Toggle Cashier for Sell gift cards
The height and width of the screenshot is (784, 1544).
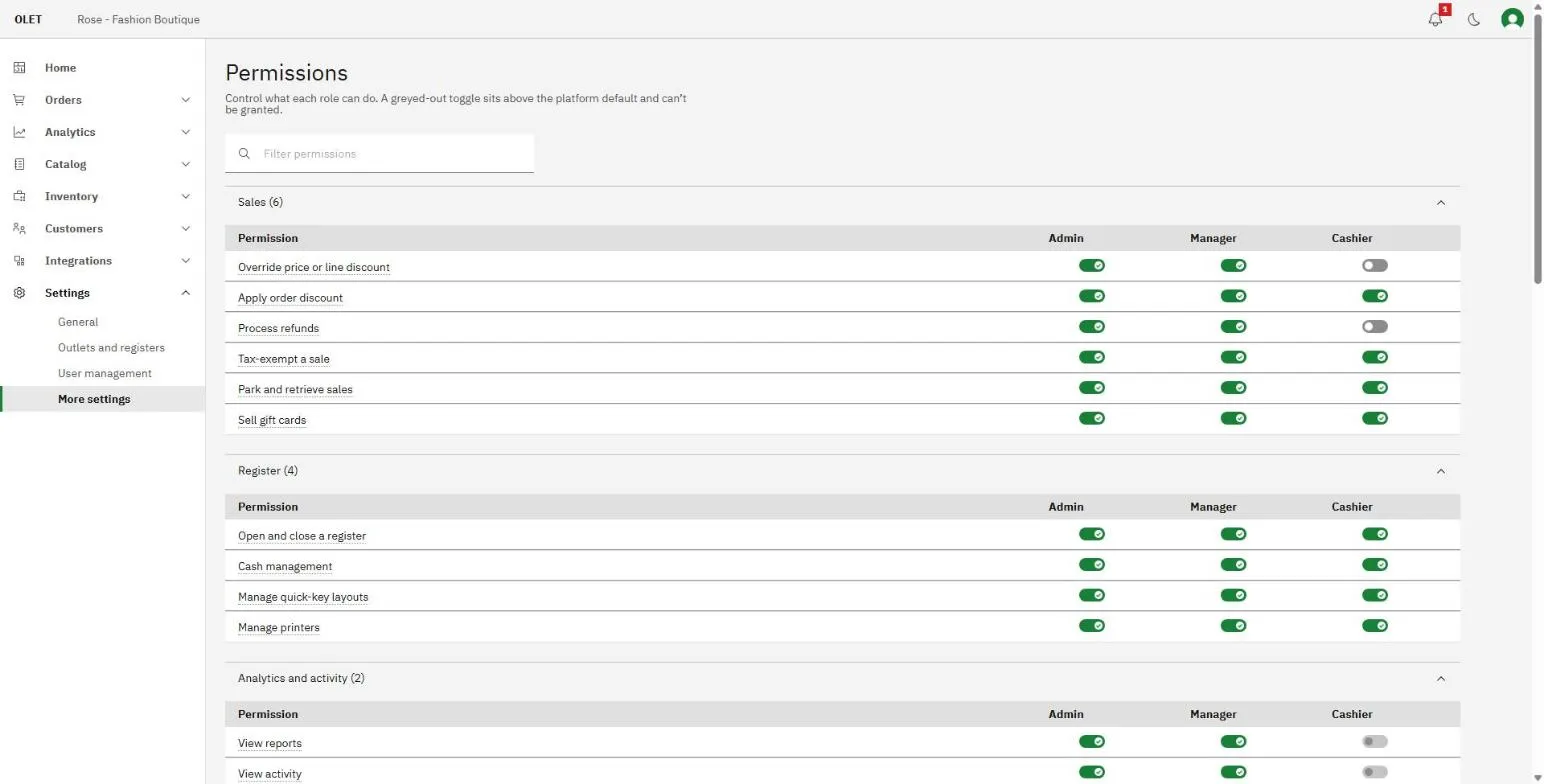click(1375, 418)
